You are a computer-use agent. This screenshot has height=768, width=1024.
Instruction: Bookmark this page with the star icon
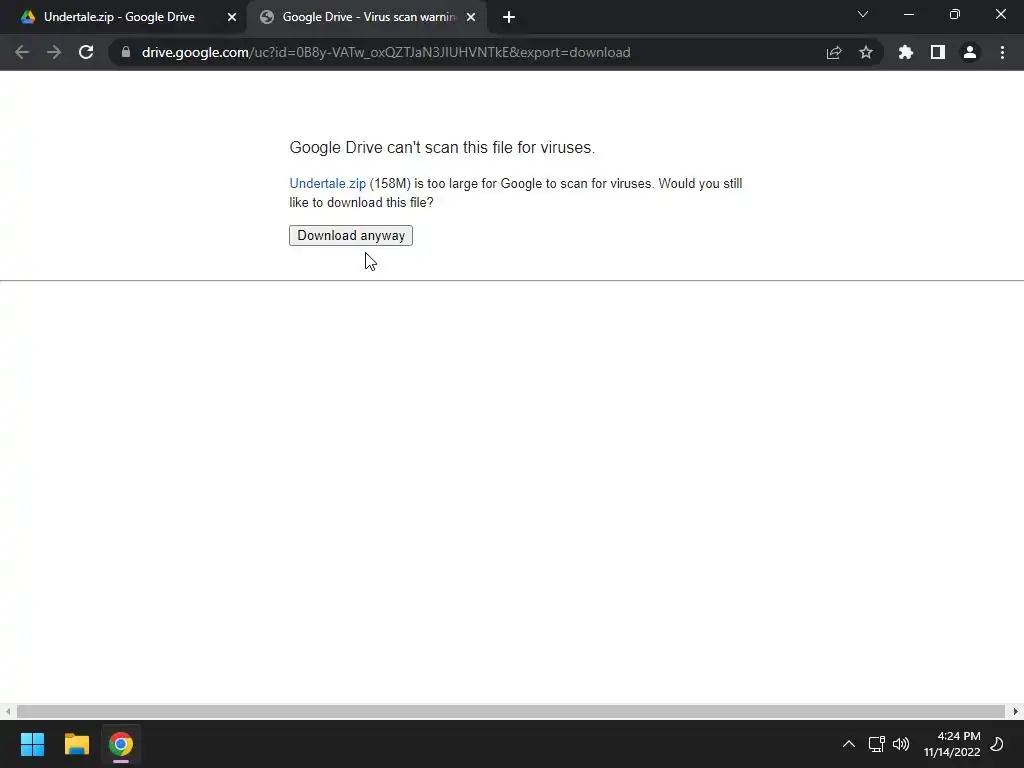point(866,52)
